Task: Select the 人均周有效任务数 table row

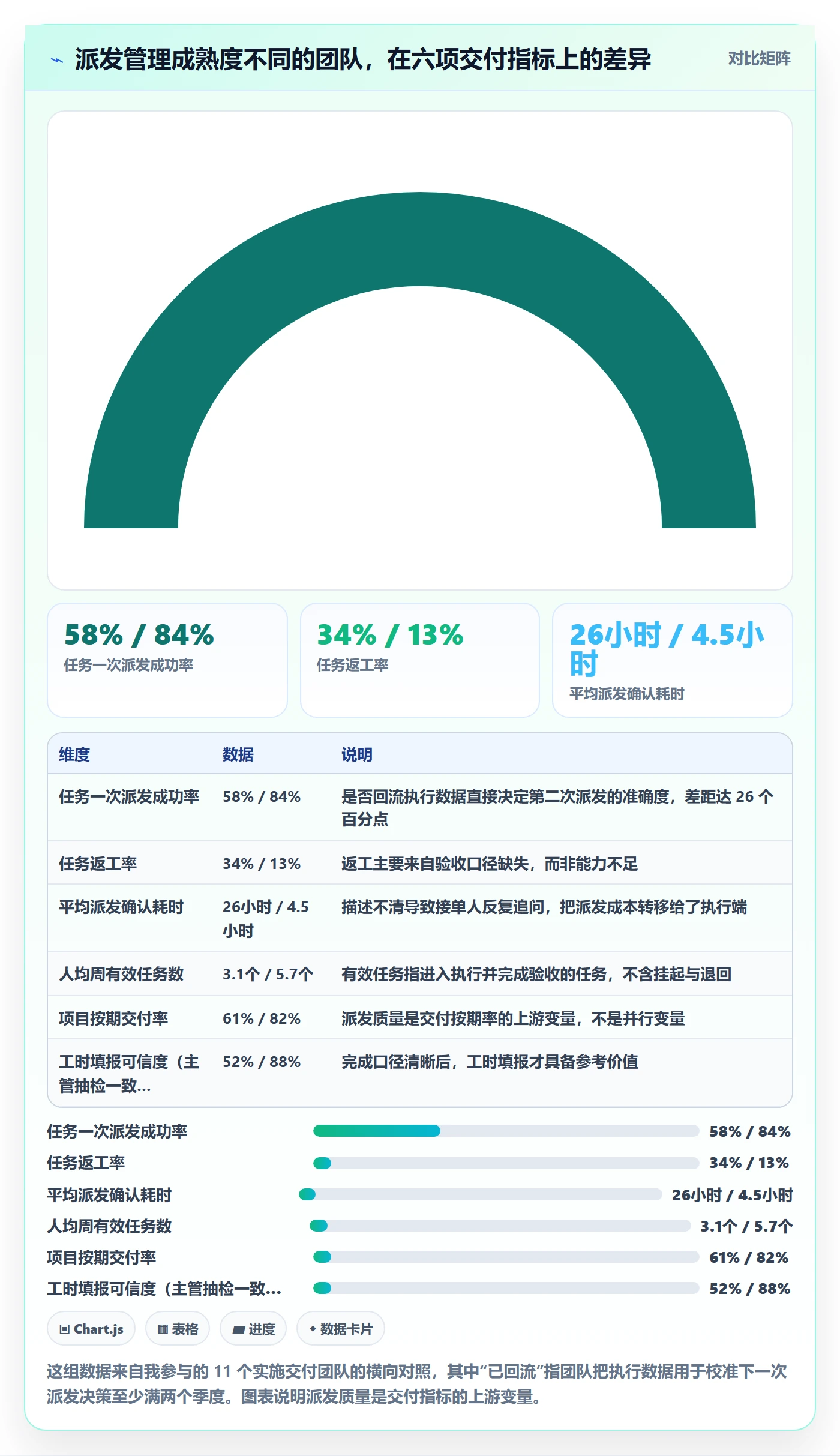Action: coord(420,973)
